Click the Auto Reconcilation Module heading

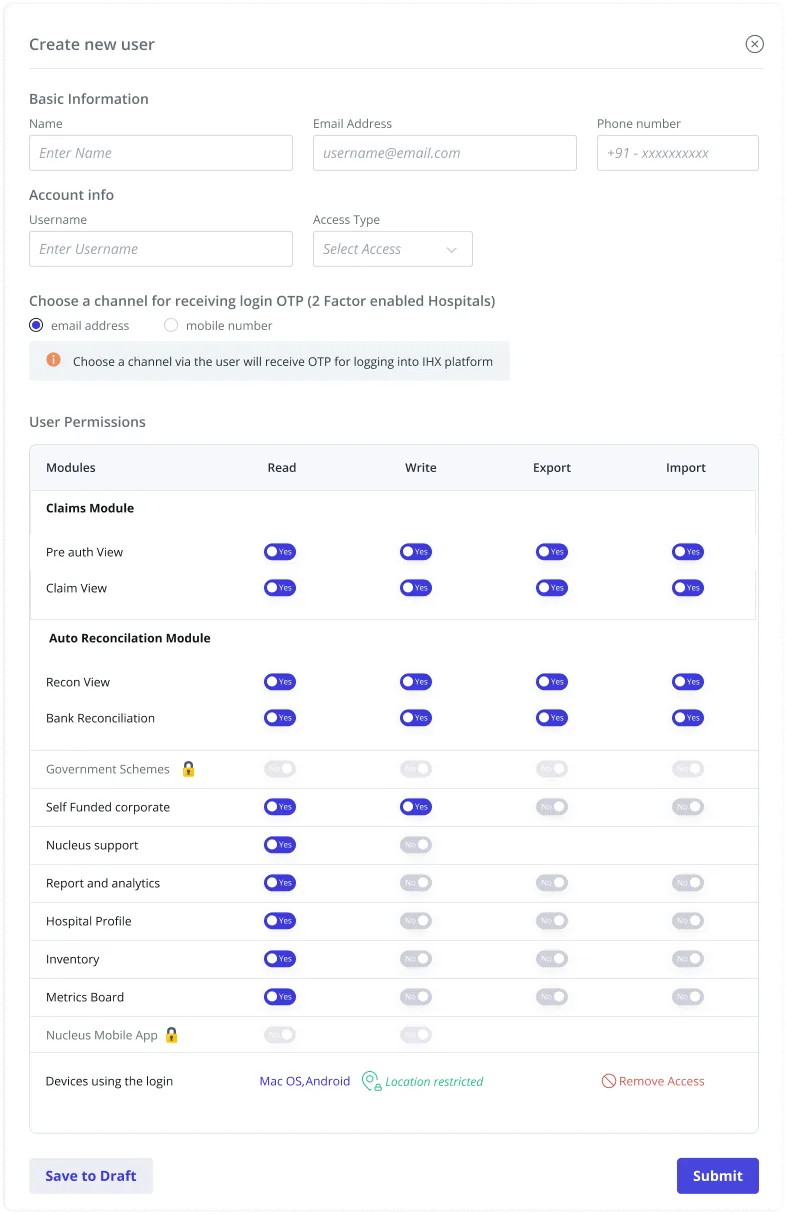[130, 638]
